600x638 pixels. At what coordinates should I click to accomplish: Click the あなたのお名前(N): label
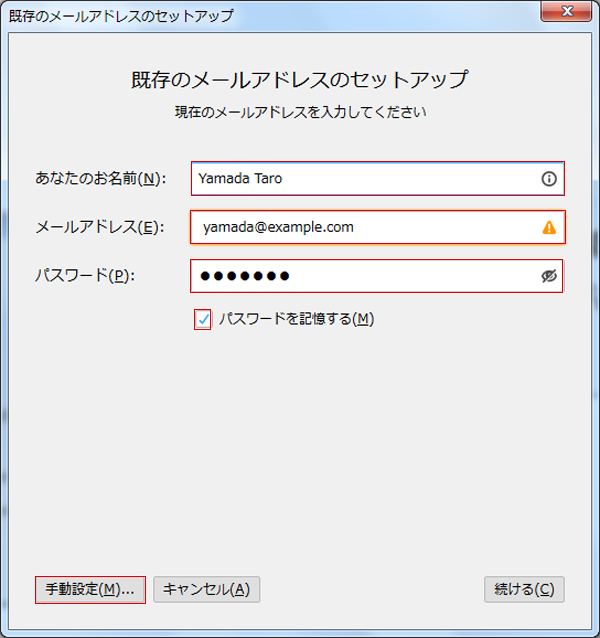(99, 179)
